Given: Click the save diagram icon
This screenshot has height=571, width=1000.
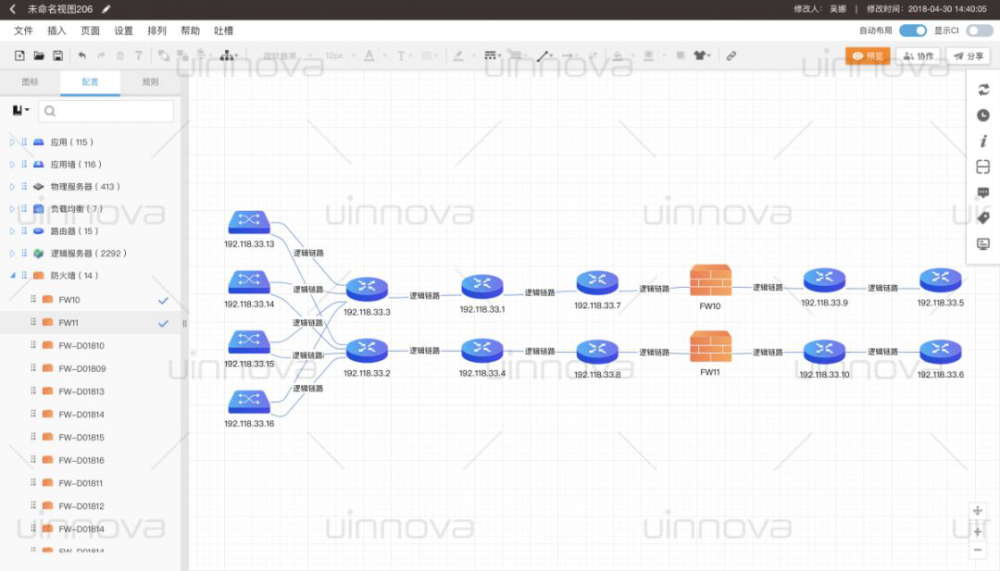Looking at the screenshot, I should 58,56.
